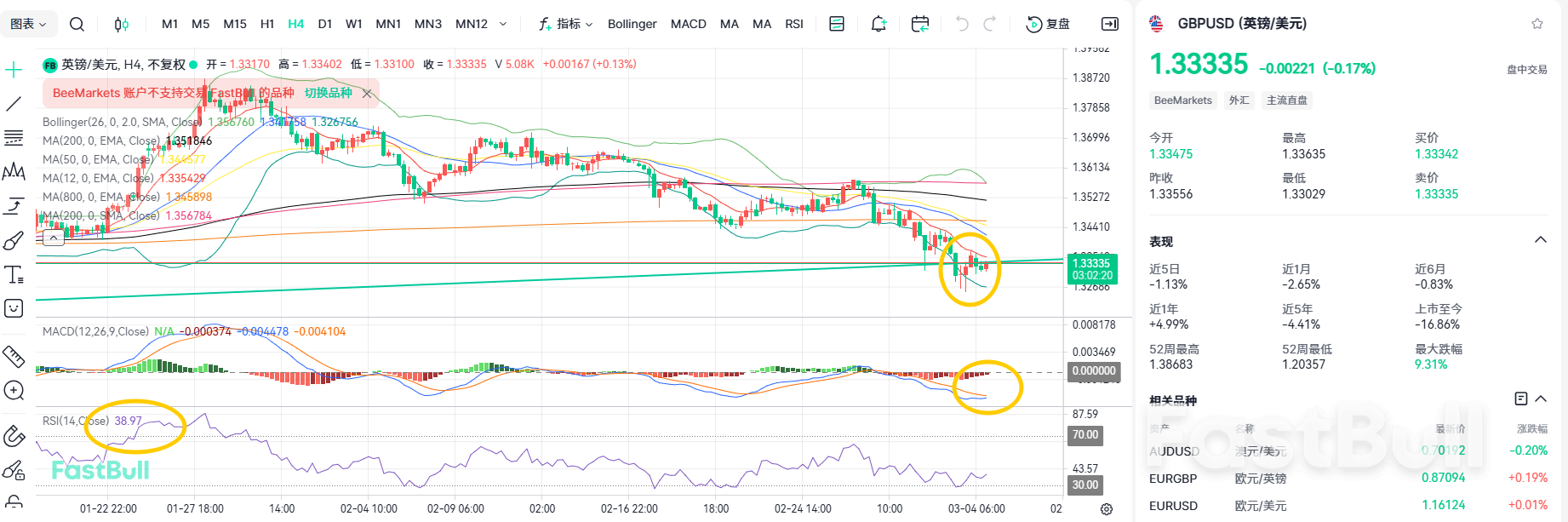Open the add price alert bell
This screenshot has height=522, width=1568.
(878, 24)
